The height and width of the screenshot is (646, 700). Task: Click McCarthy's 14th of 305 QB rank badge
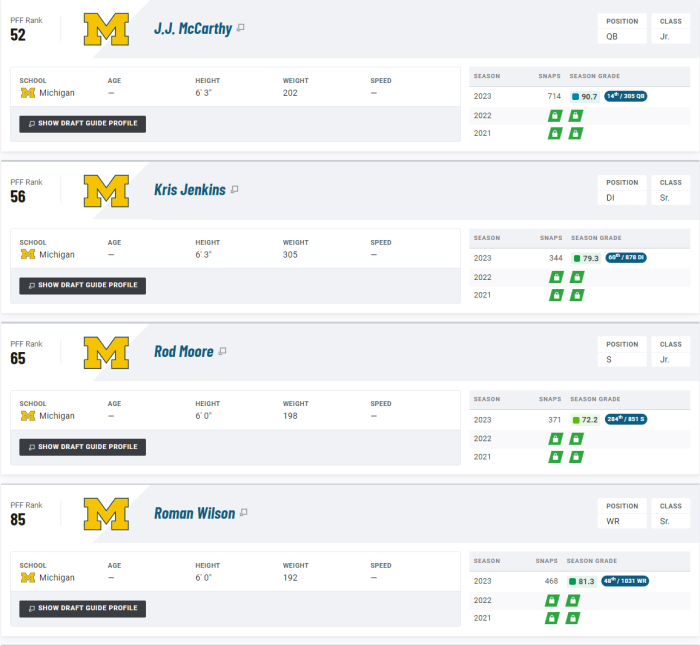pyautogui.click(x=625, y=96)
